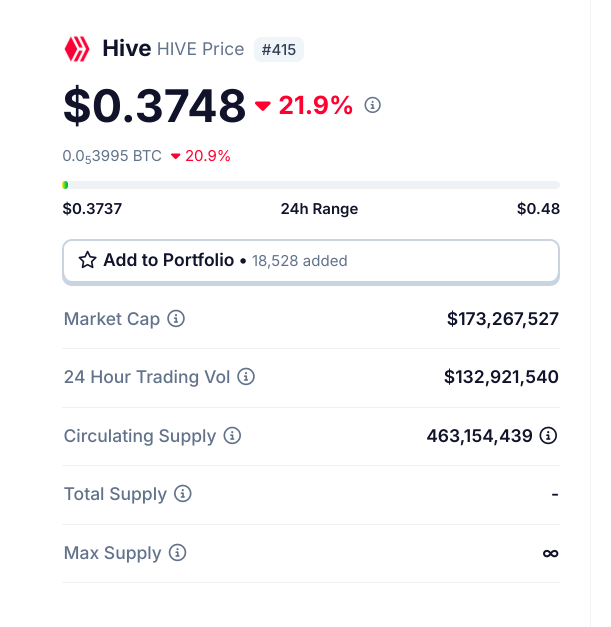This screenshot has width=611, height=627.
Task: Click the Max Supply info icon
Action: click(x=178, y=553)
